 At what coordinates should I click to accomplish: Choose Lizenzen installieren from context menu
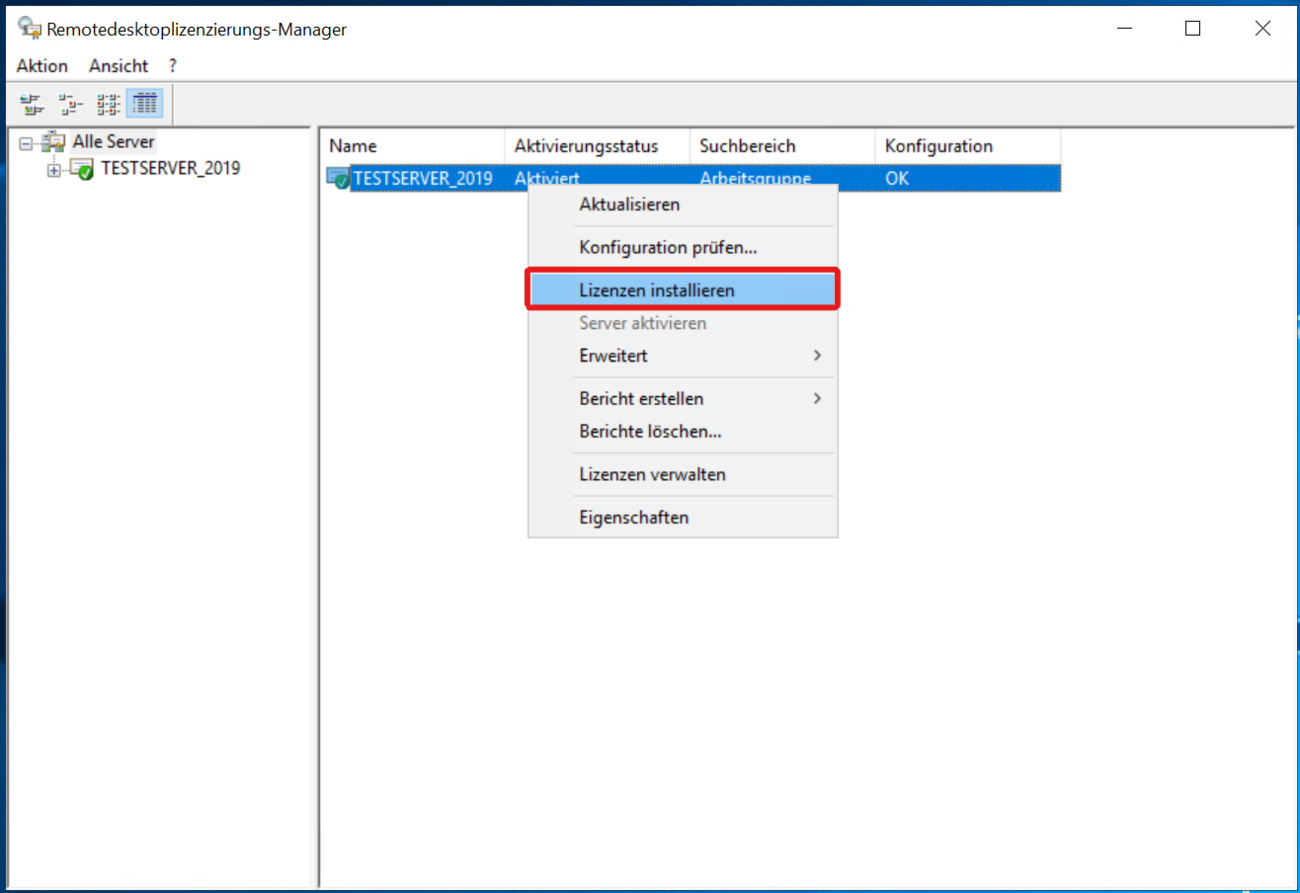(683, 290)
